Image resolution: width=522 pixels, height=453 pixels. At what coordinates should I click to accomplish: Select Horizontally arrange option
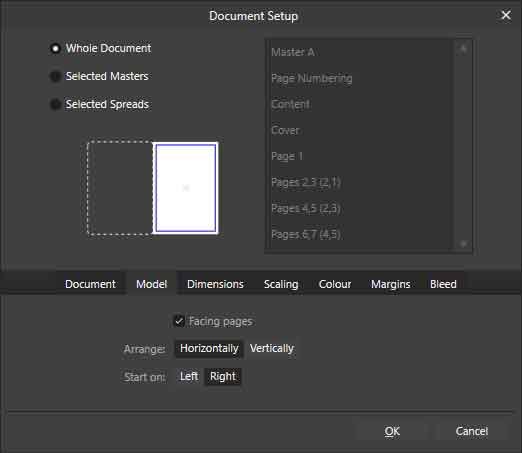click(x=209, y=348)
